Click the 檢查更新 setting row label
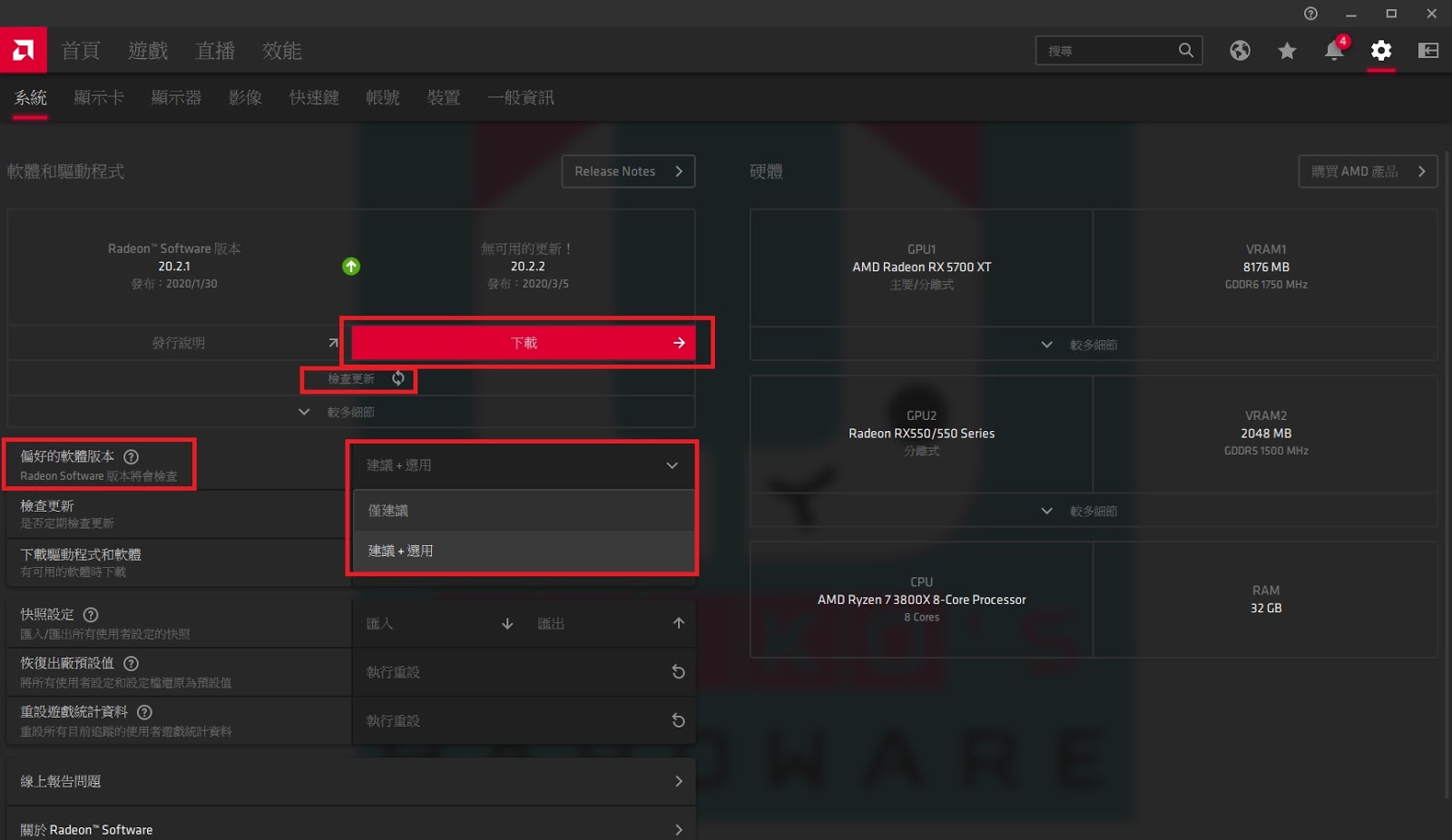Viewport: 1452px width, 840px height. (x=47, y=506)
